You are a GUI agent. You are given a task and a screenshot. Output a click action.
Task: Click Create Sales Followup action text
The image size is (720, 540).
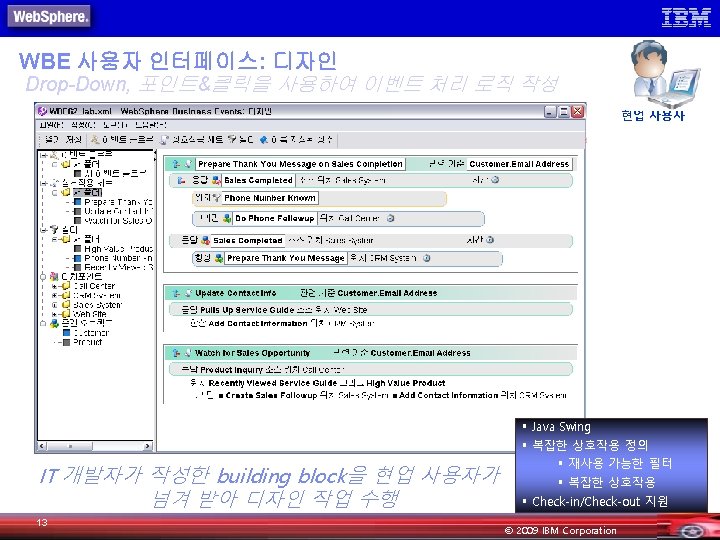tap(271, 395)
